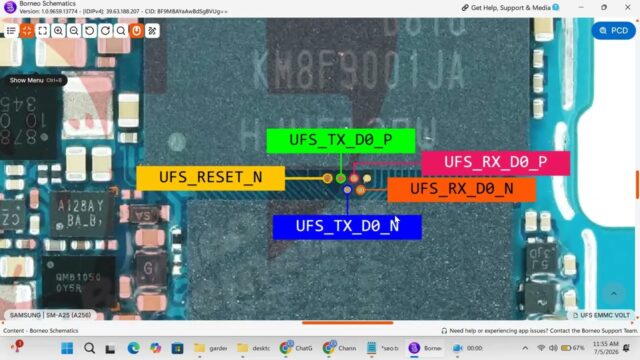
Task: Open Microsoft Store from taskbar
Action: coord(177,348)
